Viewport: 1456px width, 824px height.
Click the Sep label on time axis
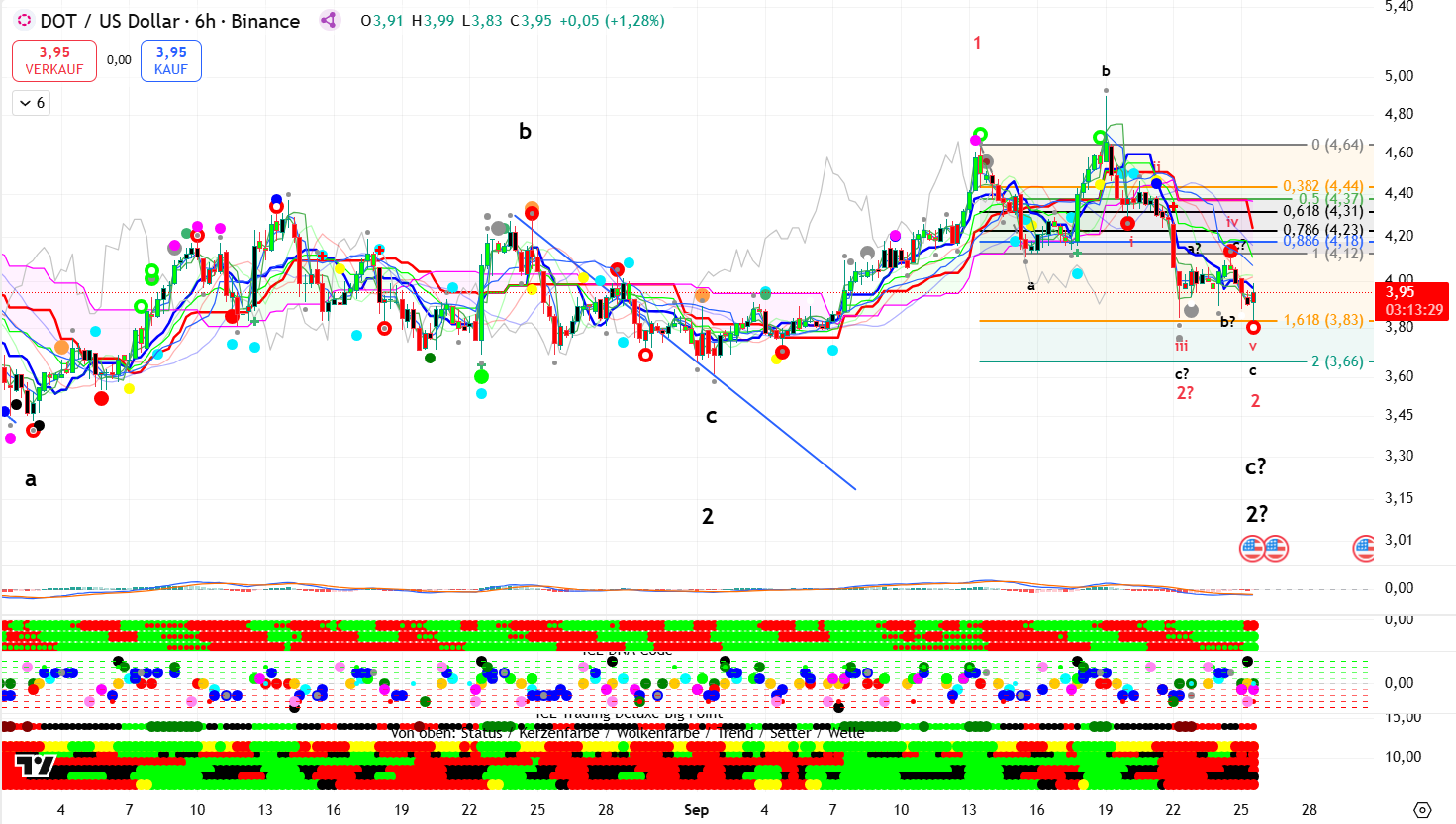pyautogui.click(x=696, y=810)
